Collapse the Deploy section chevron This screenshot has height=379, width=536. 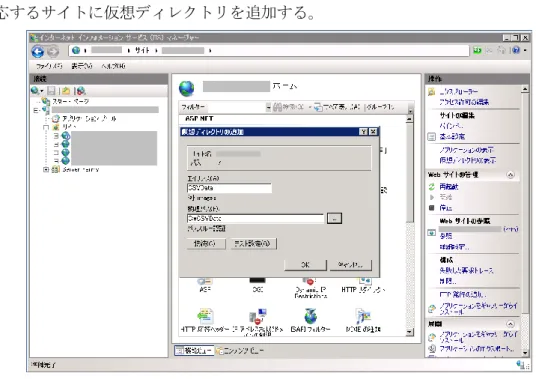pyautogui.click(x=510, y=324)
